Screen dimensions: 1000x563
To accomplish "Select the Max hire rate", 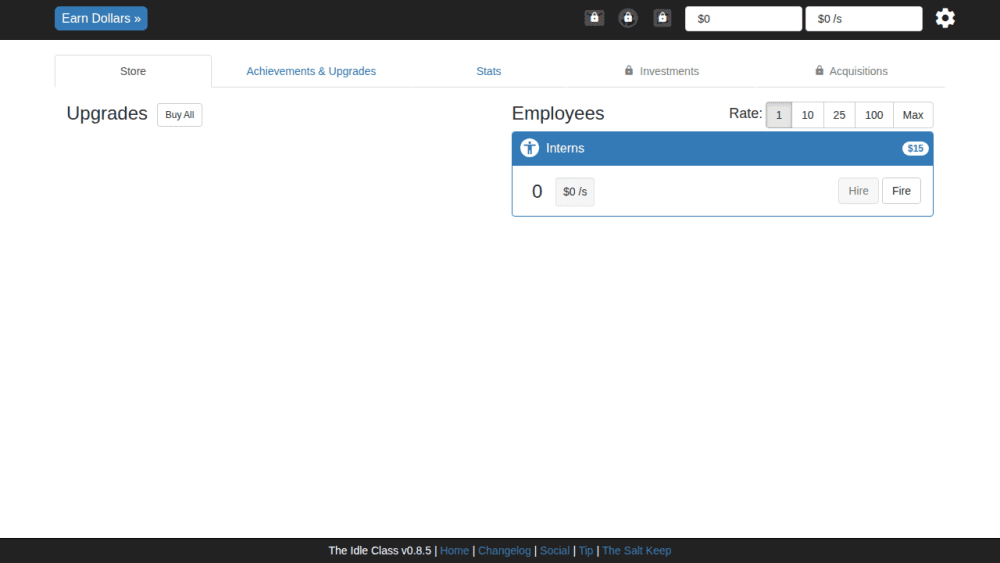I will 913,115.
